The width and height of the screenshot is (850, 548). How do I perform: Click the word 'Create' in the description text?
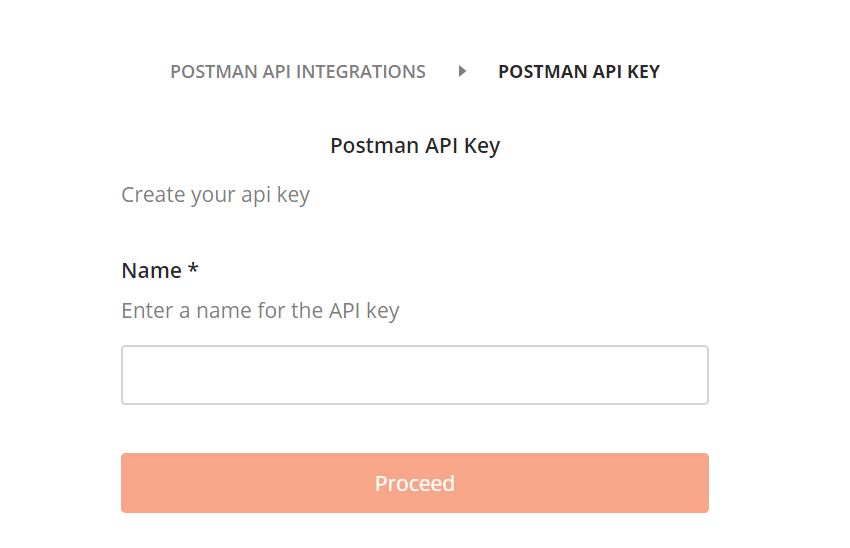(153, 194)
